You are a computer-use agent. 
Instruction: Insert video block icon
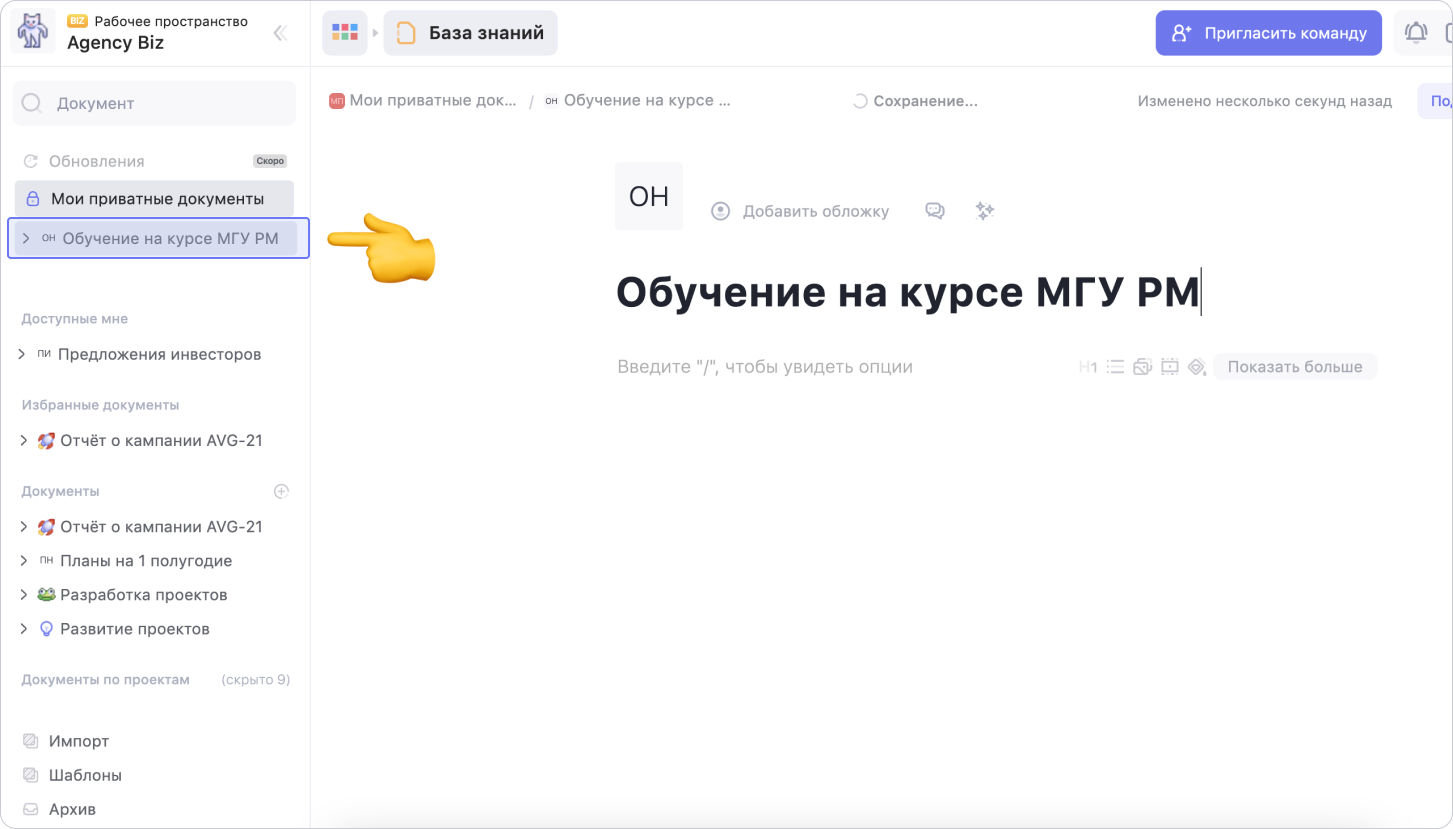point(1169,367)
